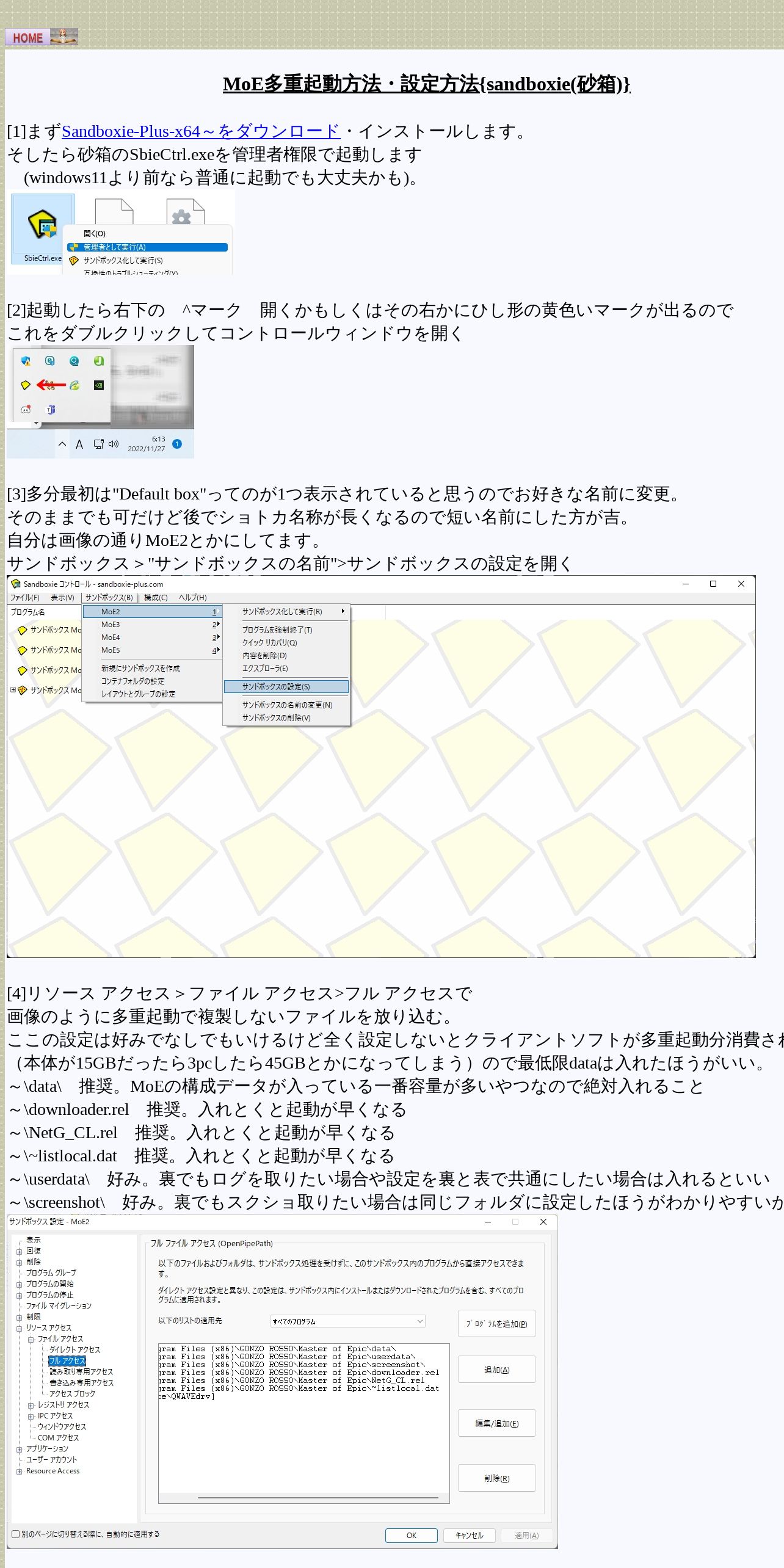Image resolution: width=784 pixels, height=1568 pixels.
Task: Open the ファイル(F) menu
Action: click(x=24, y=598)
